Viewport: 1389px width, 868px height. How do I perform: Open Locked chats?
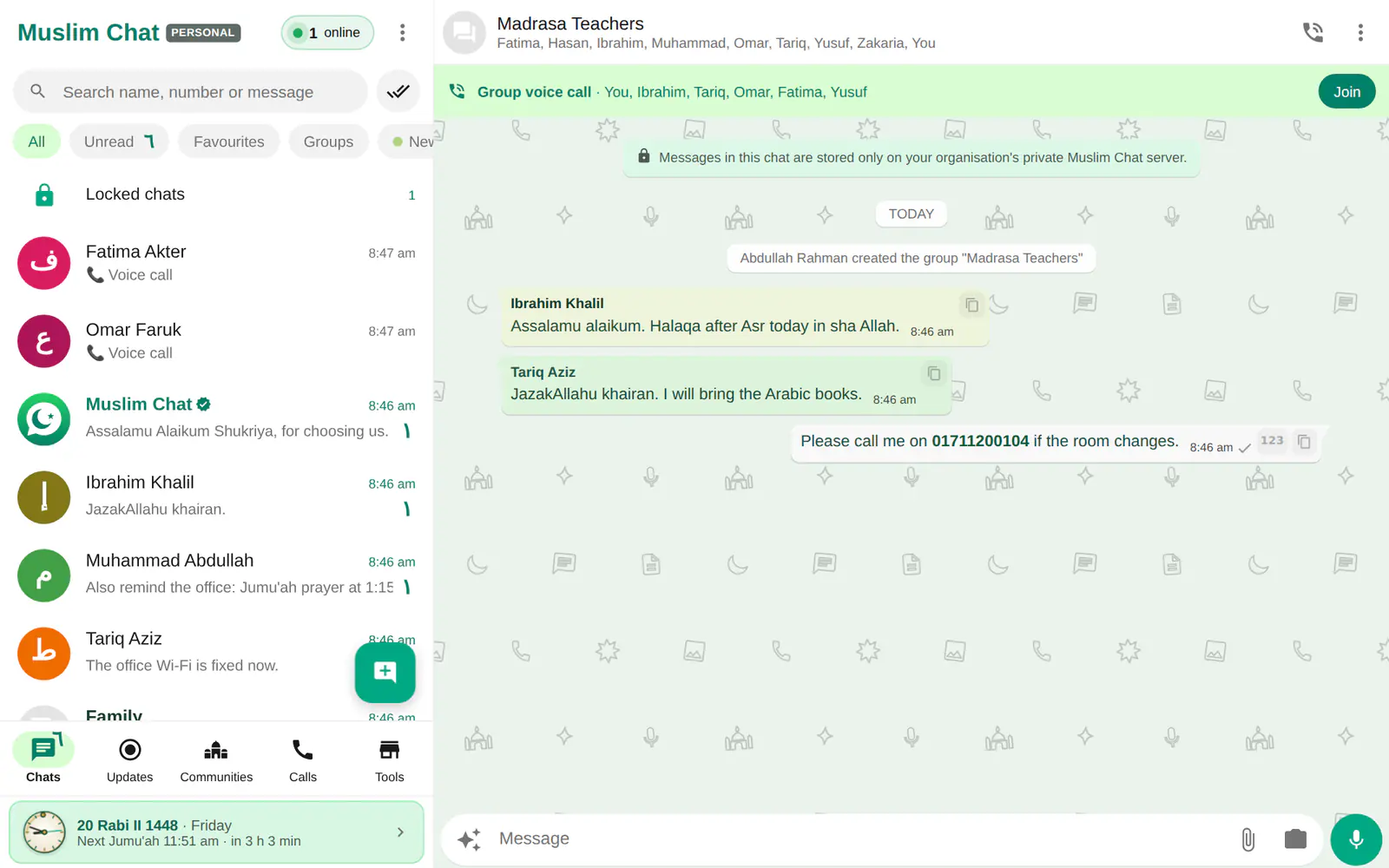pos(216,194)
